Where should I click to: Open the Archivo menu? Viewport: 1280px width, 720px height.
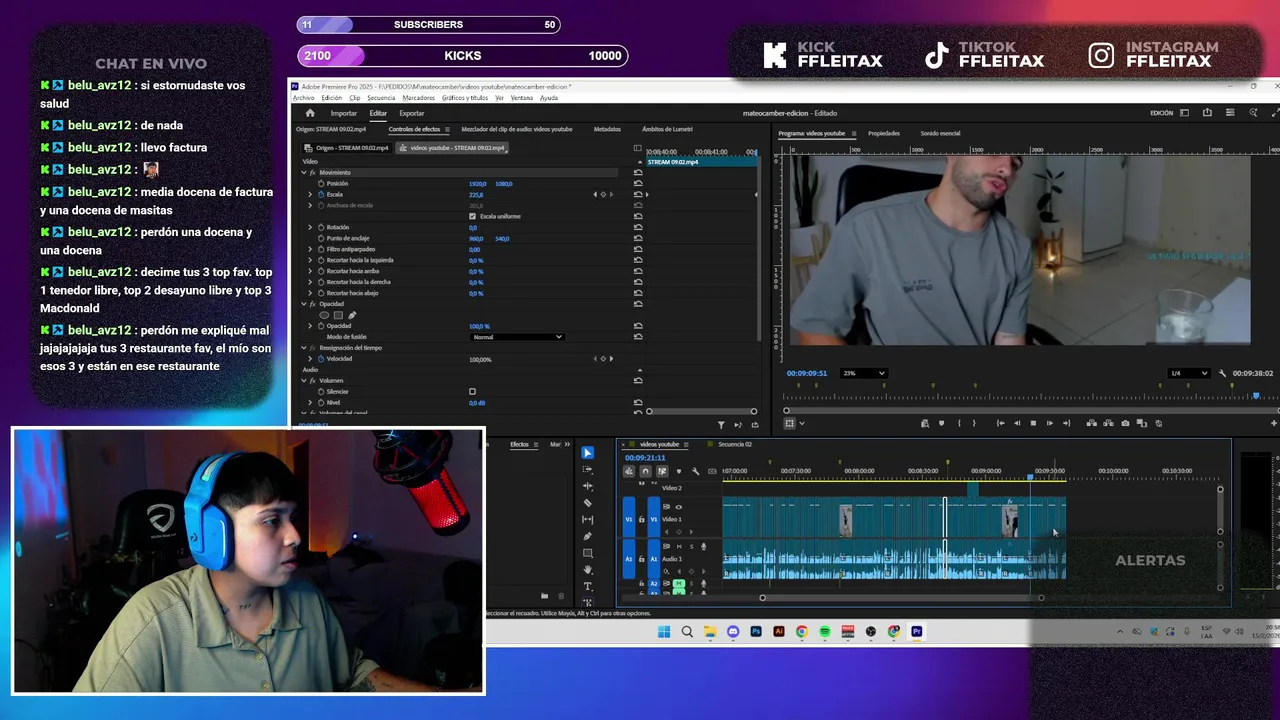[x=303, y=98]
